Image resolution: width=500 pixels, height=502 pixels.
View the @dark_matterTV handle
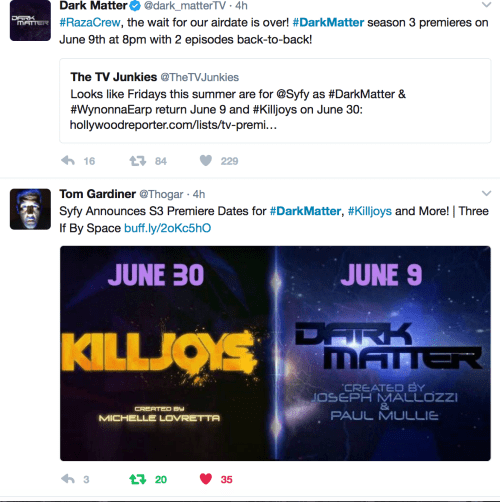185,6
